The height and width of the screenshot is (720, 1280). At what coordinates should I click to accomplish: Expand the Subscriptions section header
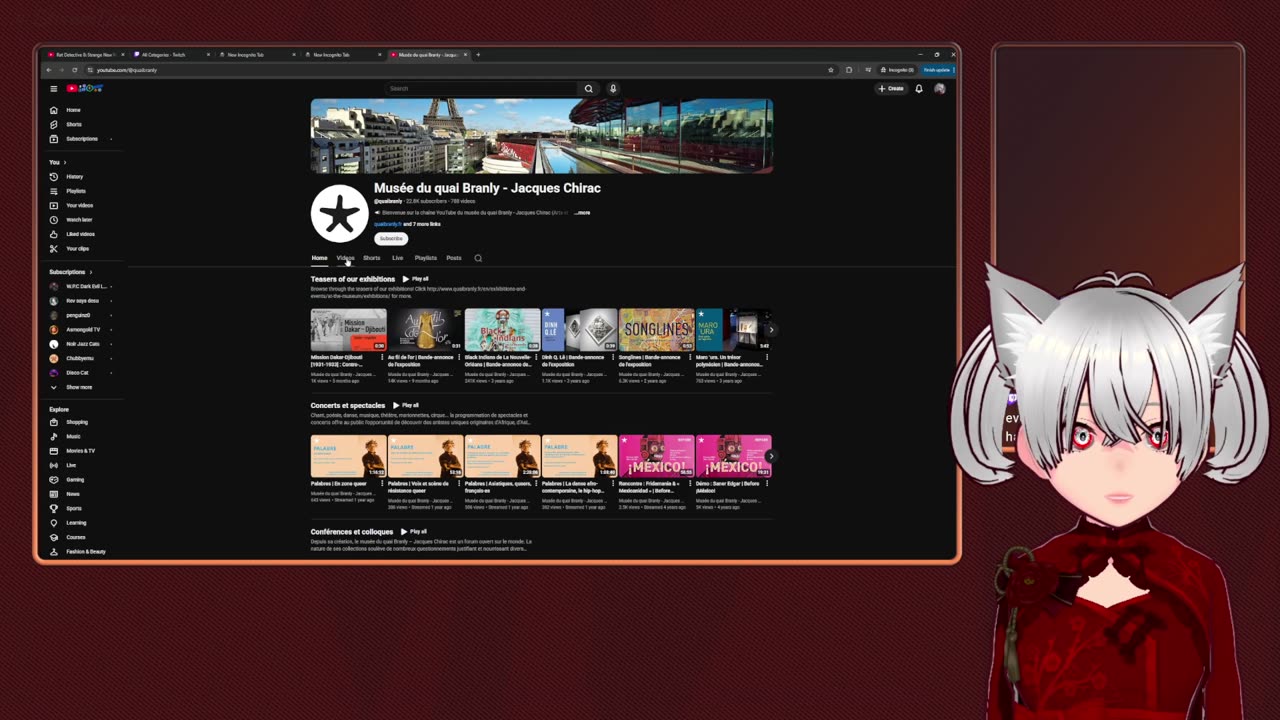click(70, 272)
